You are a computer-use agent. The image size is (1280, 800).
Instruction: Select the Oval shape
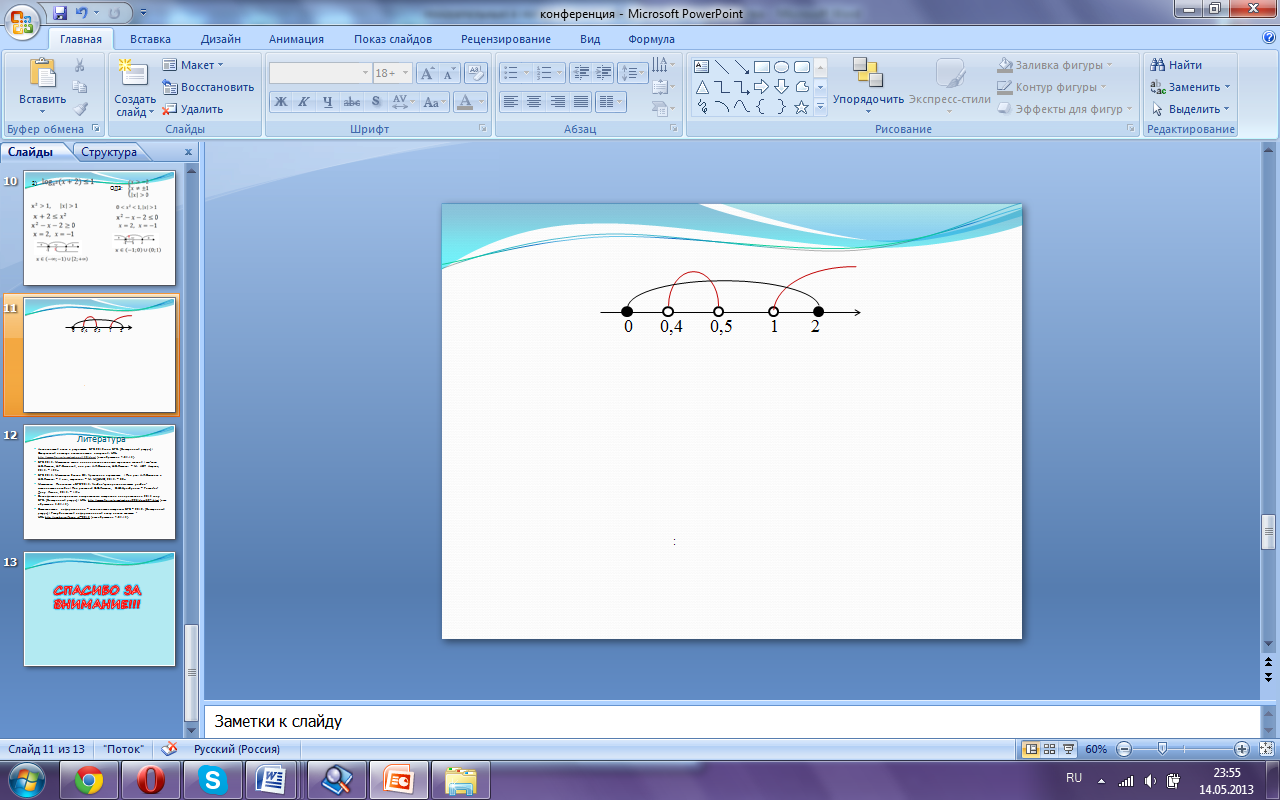coord(782,67)
